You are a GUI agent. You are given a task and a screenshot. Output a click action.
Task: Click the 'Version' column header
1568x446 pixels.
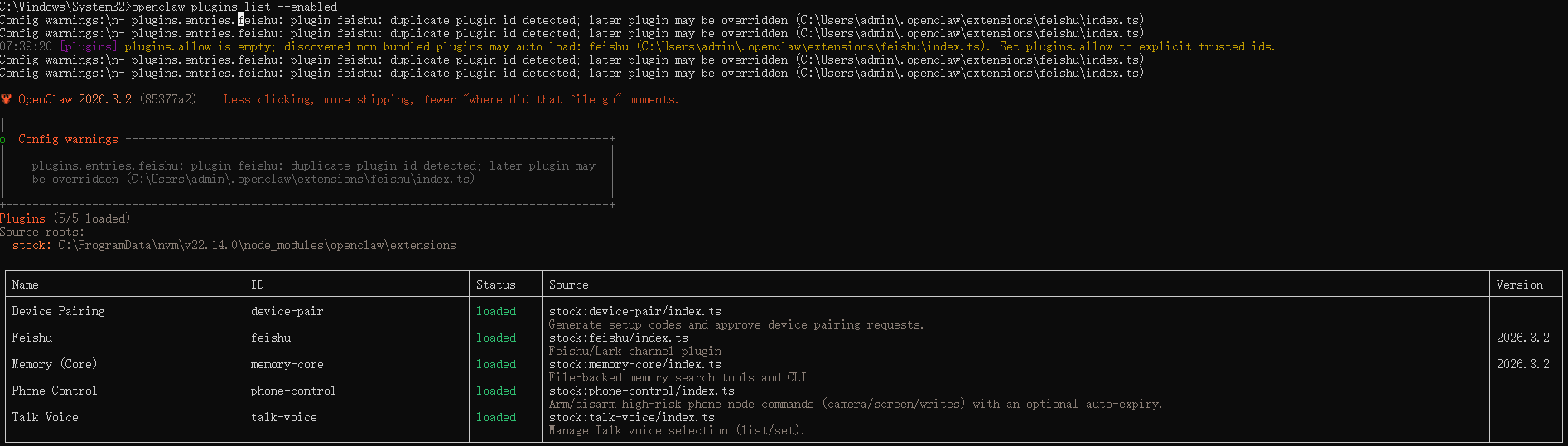1520,285
